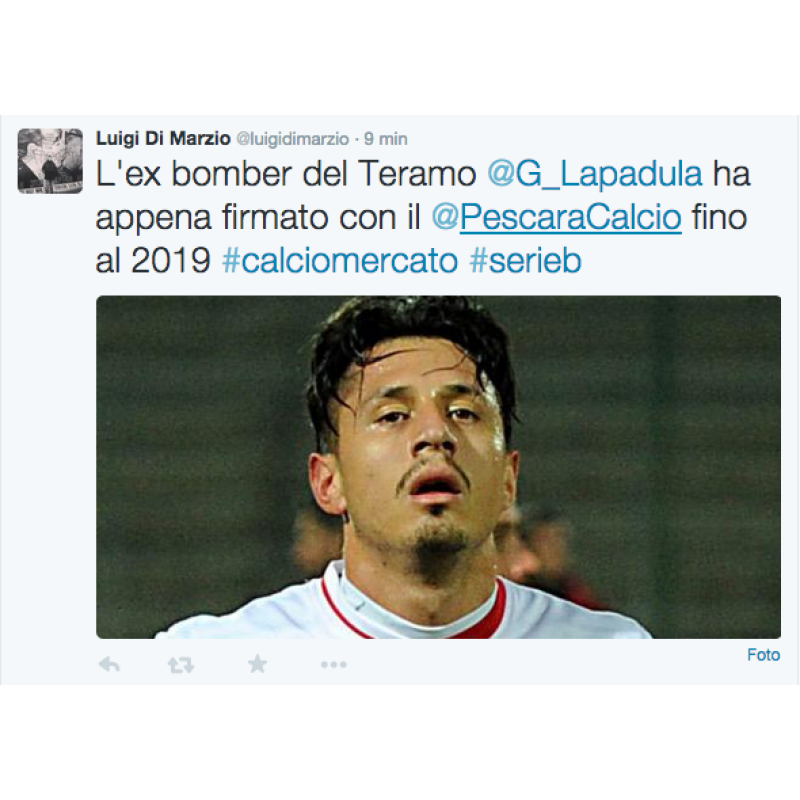Click the text "appena firmato con il"
Image resolution: width=800 pixels, height=800 pixels.
(x=258, y=218)
